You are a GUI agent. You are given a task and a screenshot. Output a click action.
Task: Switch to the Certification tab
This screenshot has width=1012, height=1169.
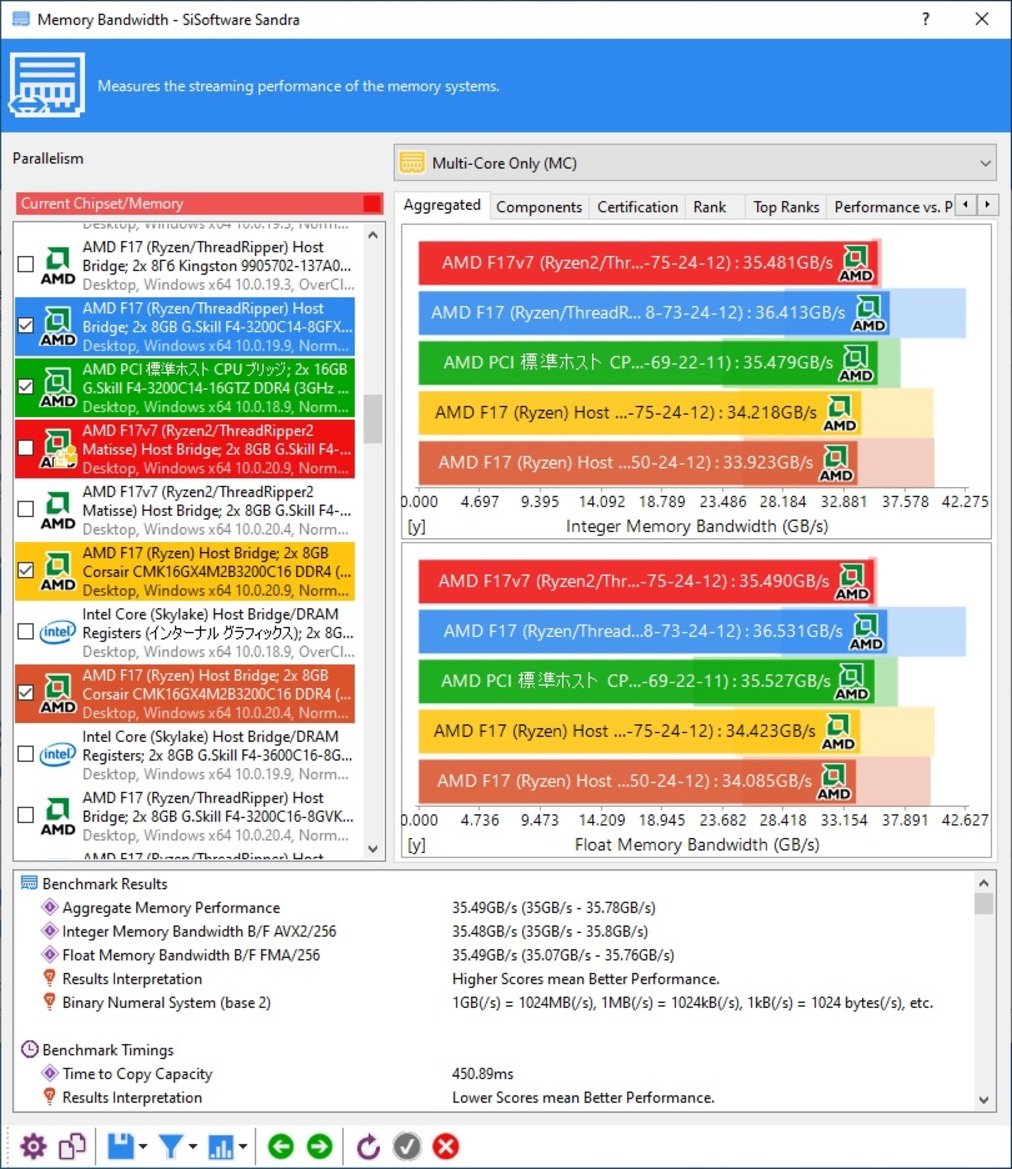click(637, 207)
